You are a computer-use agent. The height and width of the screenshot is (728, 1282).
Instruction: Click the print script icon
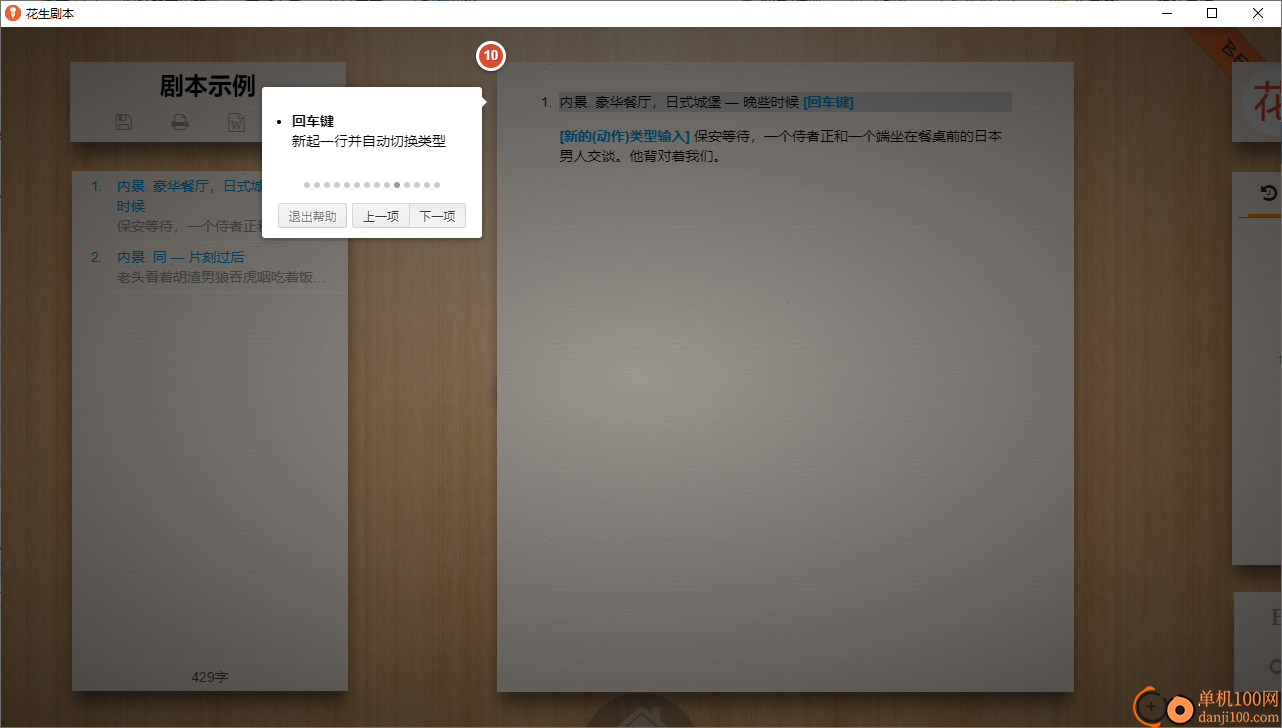point(180,122)
